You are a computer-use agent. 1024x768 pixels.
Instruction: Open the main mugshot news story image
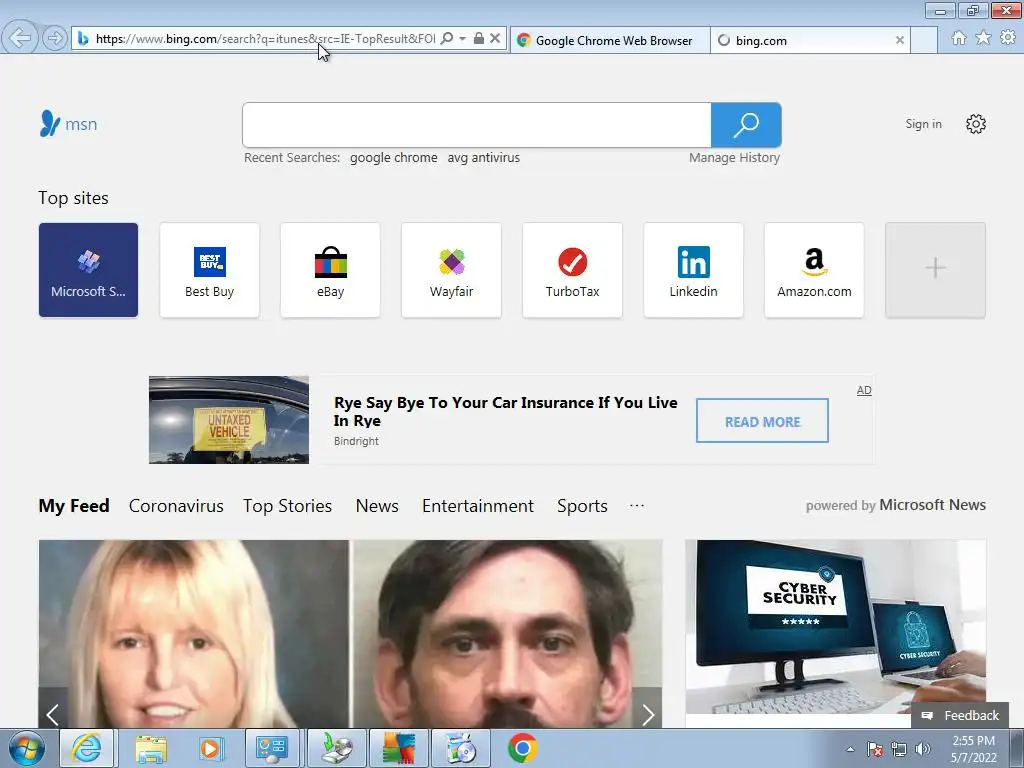[x=350, y=633]
